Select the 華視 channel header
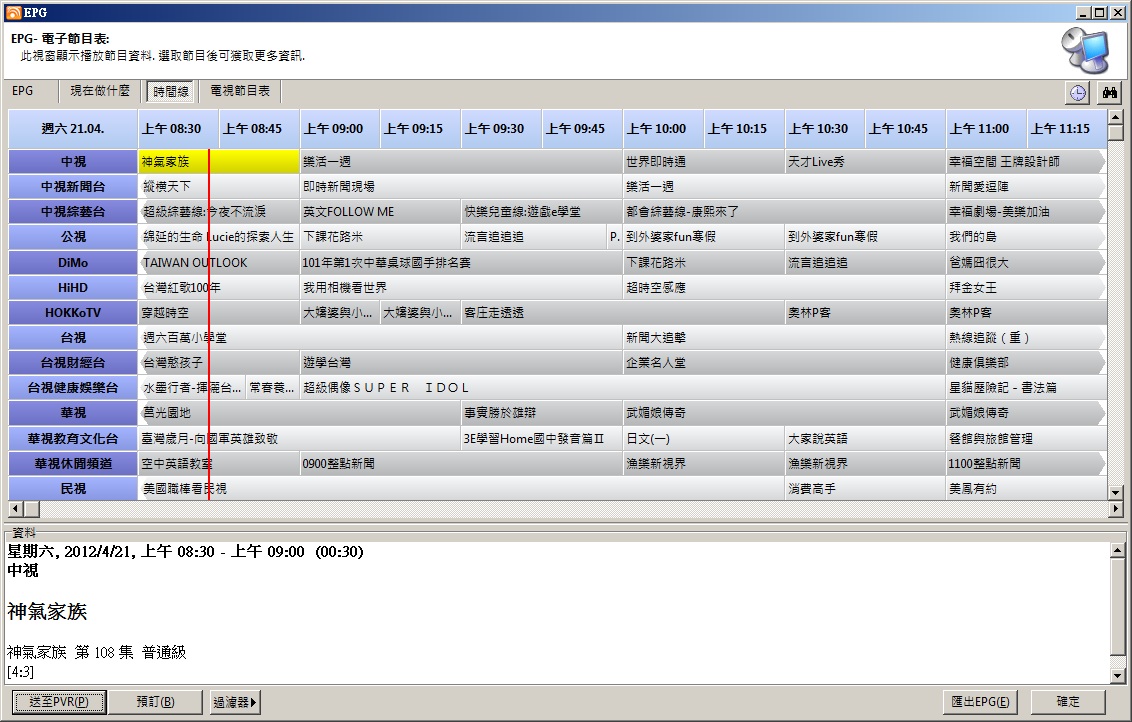Viewport: 1132px width, 722px height. pos(73,413)
